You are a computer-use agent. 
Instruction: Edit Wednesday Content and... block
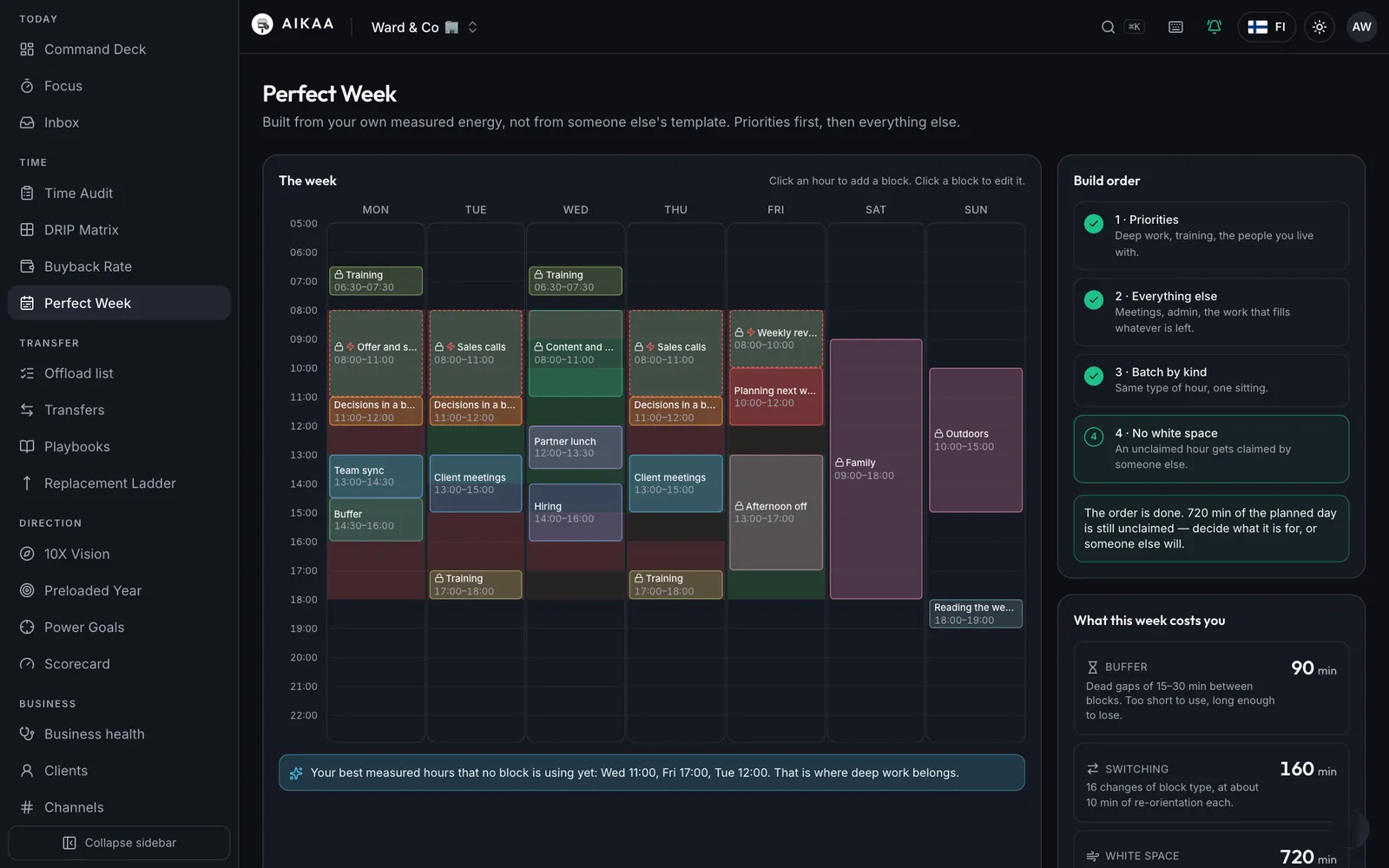pos(576,353)
